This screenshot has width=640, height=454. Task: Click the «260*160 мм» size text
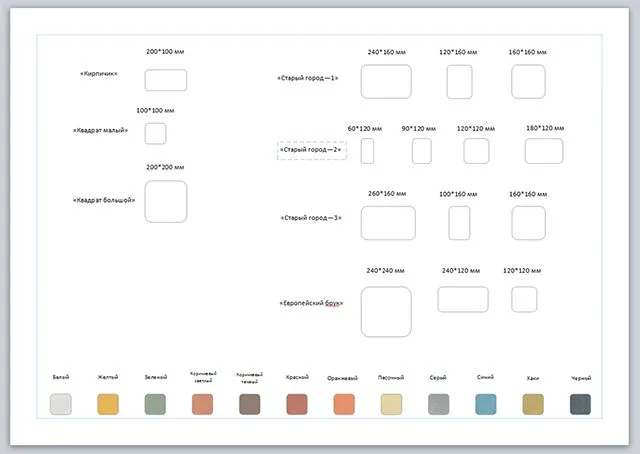(x=387, y=194)
